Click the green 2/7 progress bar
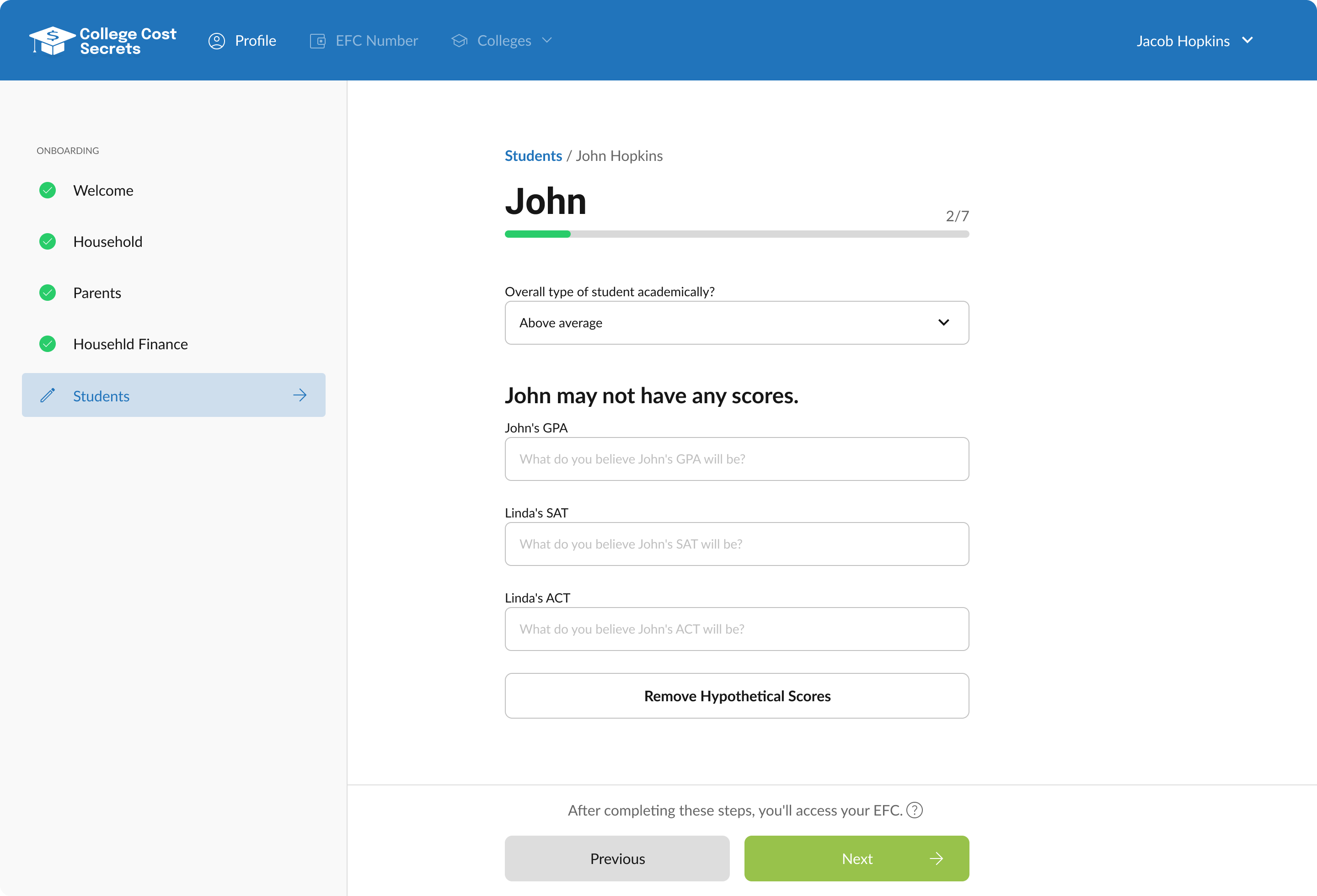 click(x=537, y=234)
